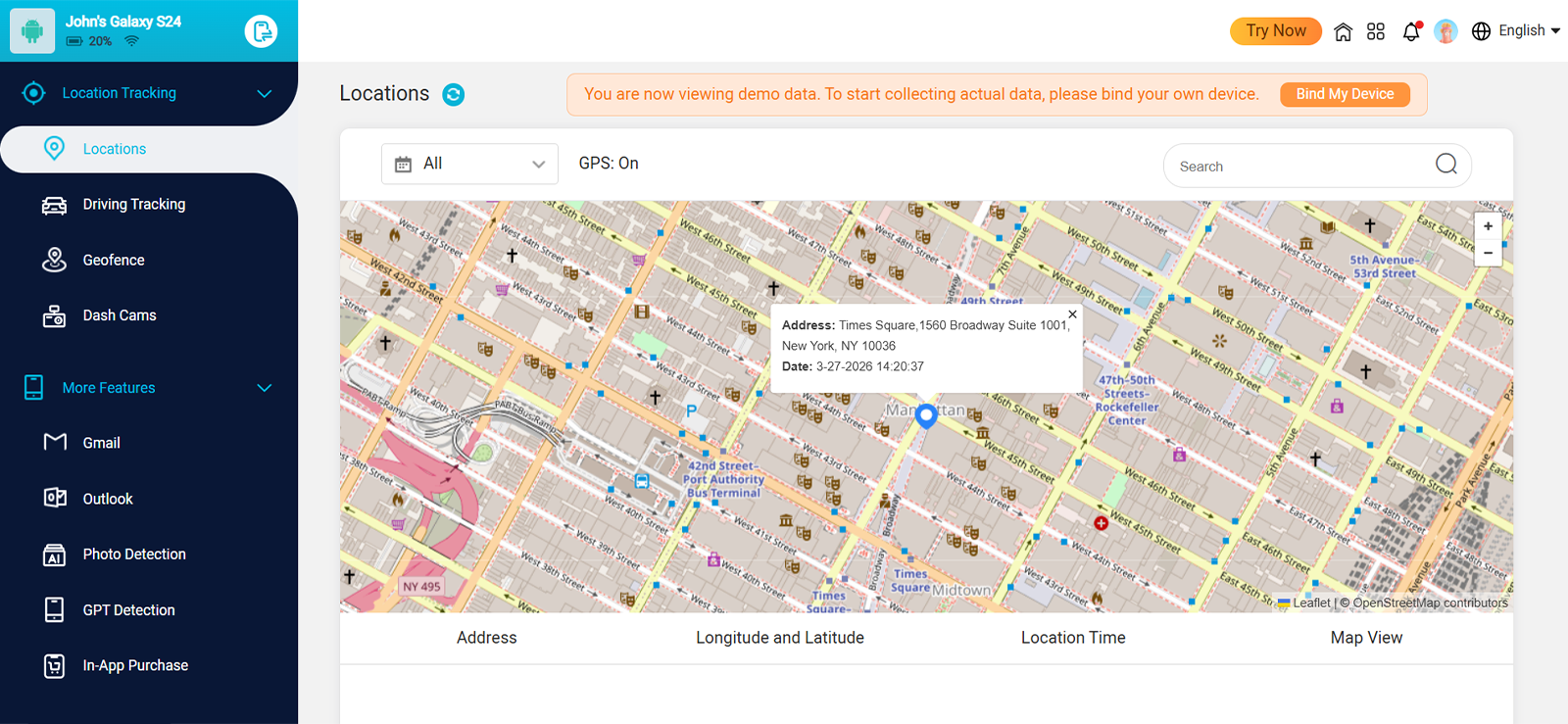Close the Times Square address popup
Image resolution: width=1568 pixels, height=724 pixels.
pyautogui.click(x=1072, y=314)
